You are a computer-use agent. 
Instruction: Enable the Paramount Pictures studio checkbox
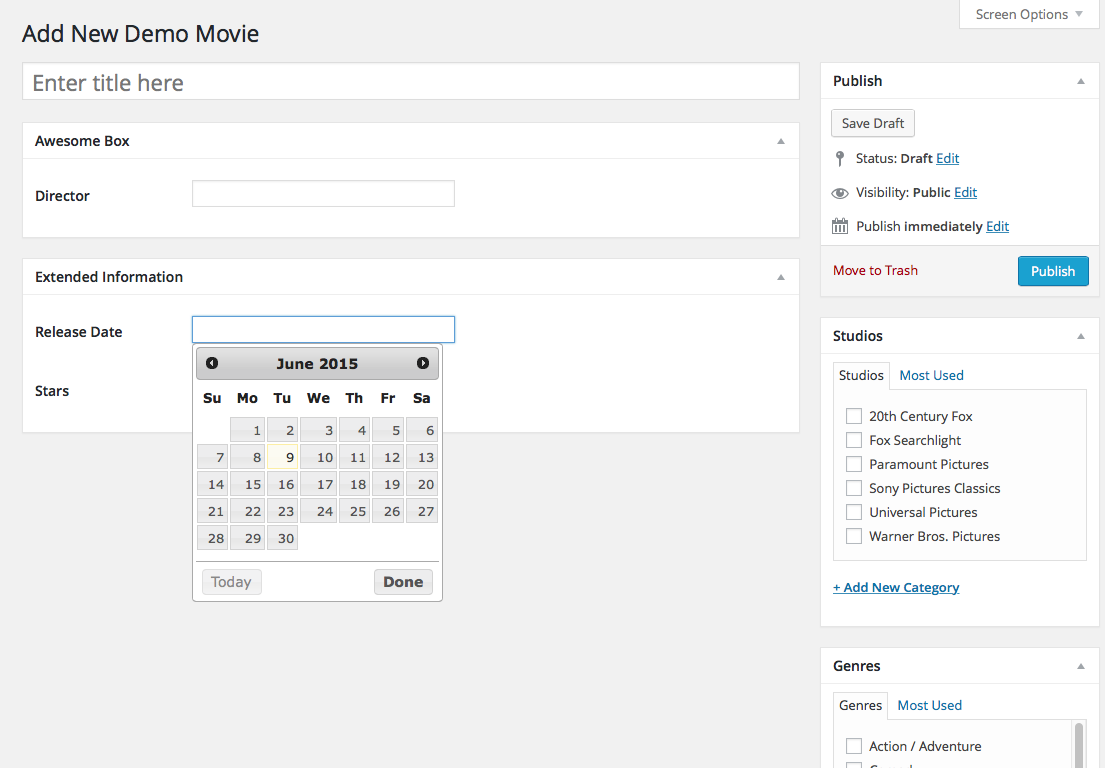pyautogui.click(x=854, y=464)
